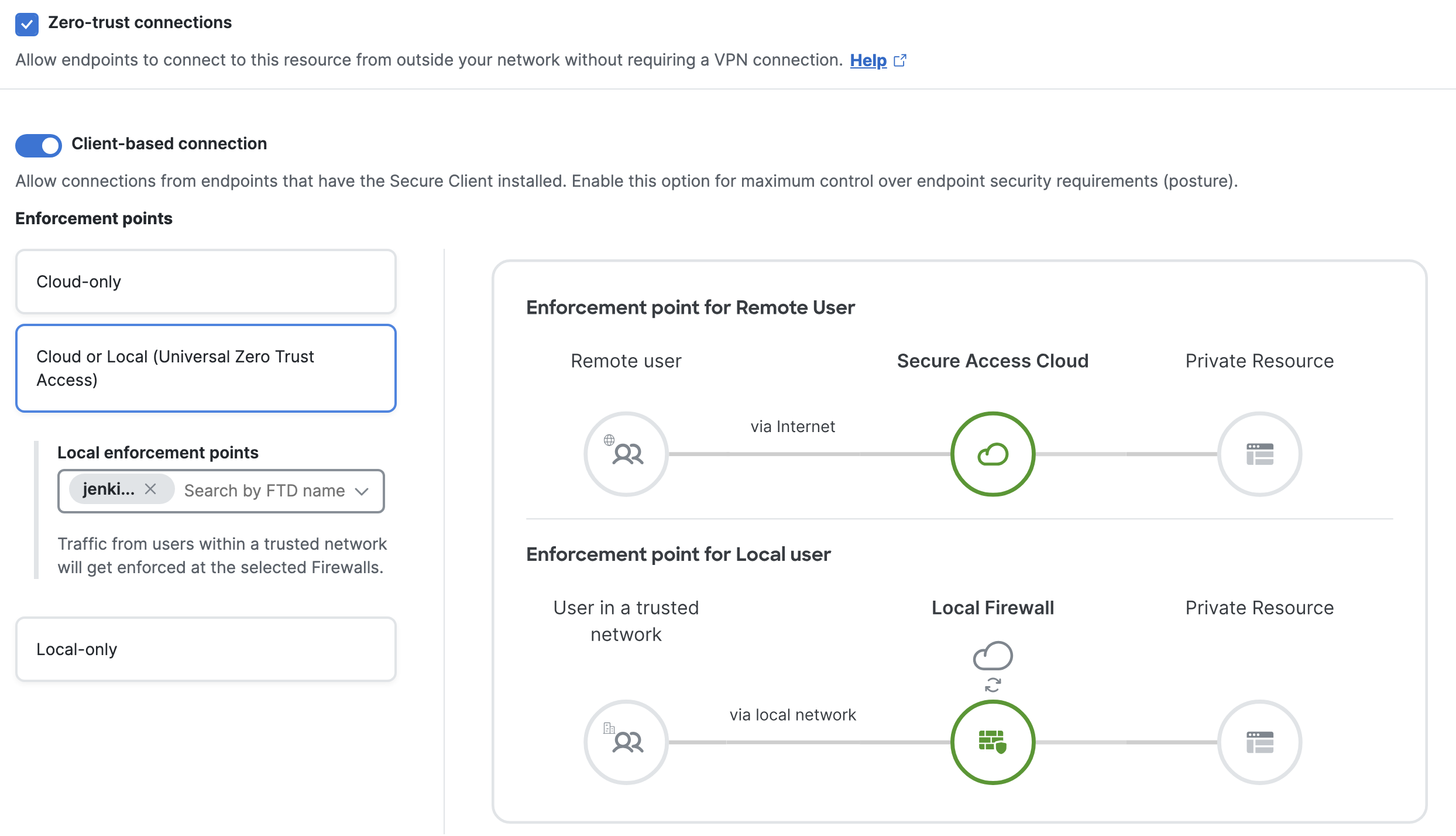Select the Cloud-only enforcement option

pyautogui.click(x=206, y=282)
